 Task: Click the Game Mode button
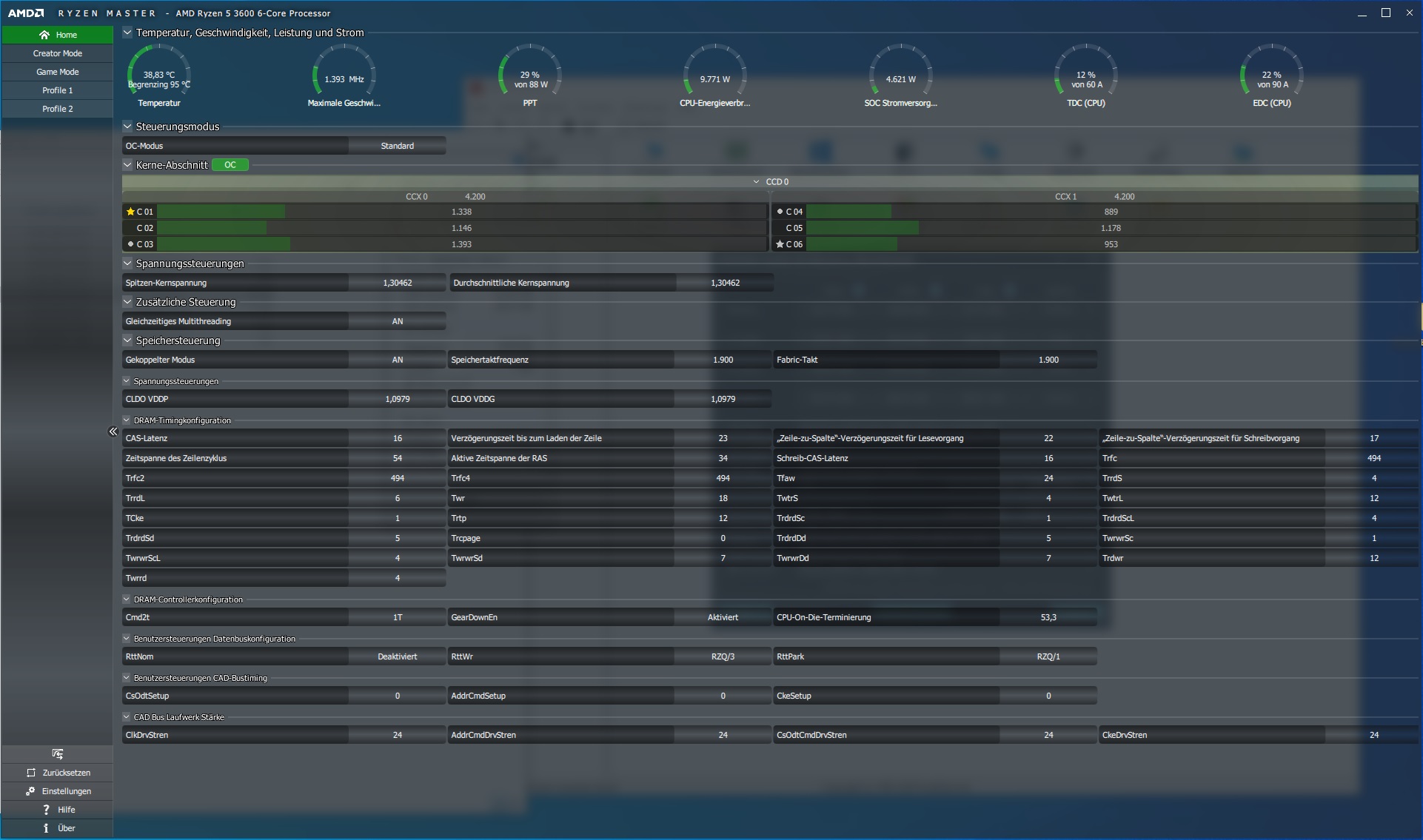click(x=58, y=72)
